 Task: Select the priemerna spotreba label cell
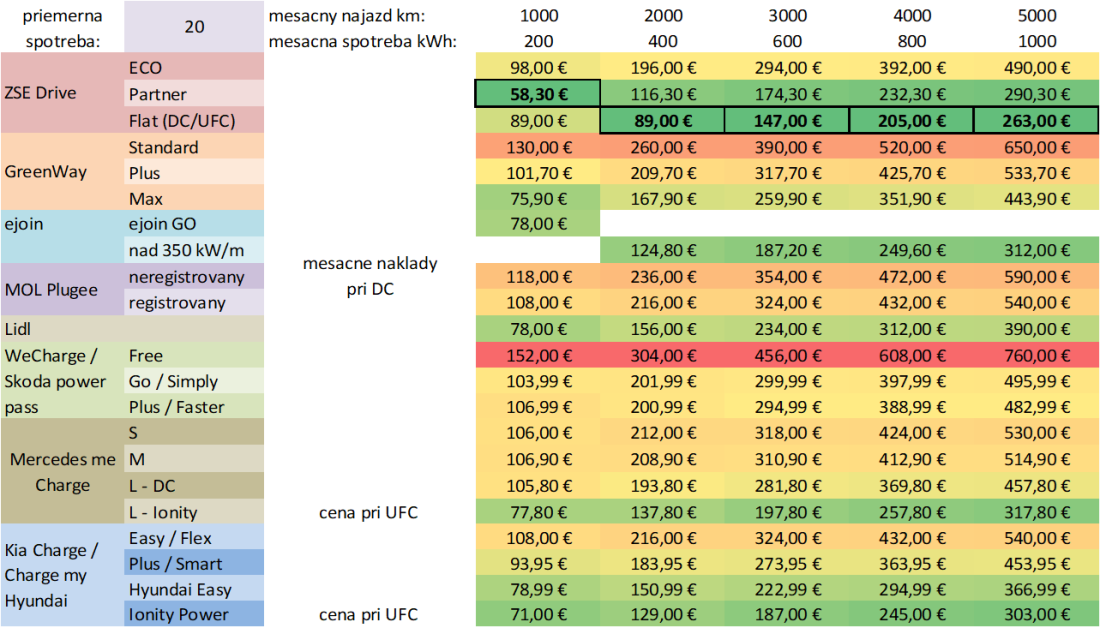pyautogui.click(x=62, y=27)
